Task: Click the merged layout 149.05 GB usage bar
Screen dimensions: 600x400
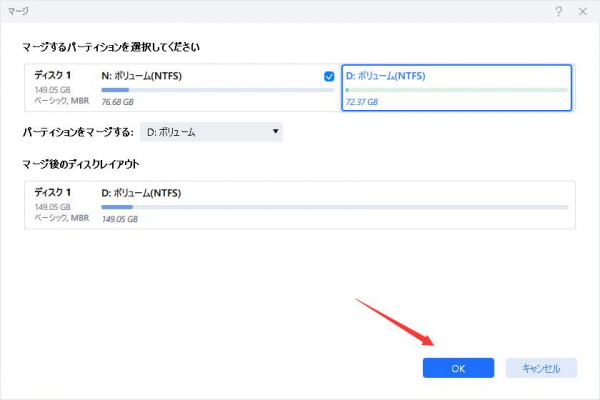Action: (x=334, y=207)
